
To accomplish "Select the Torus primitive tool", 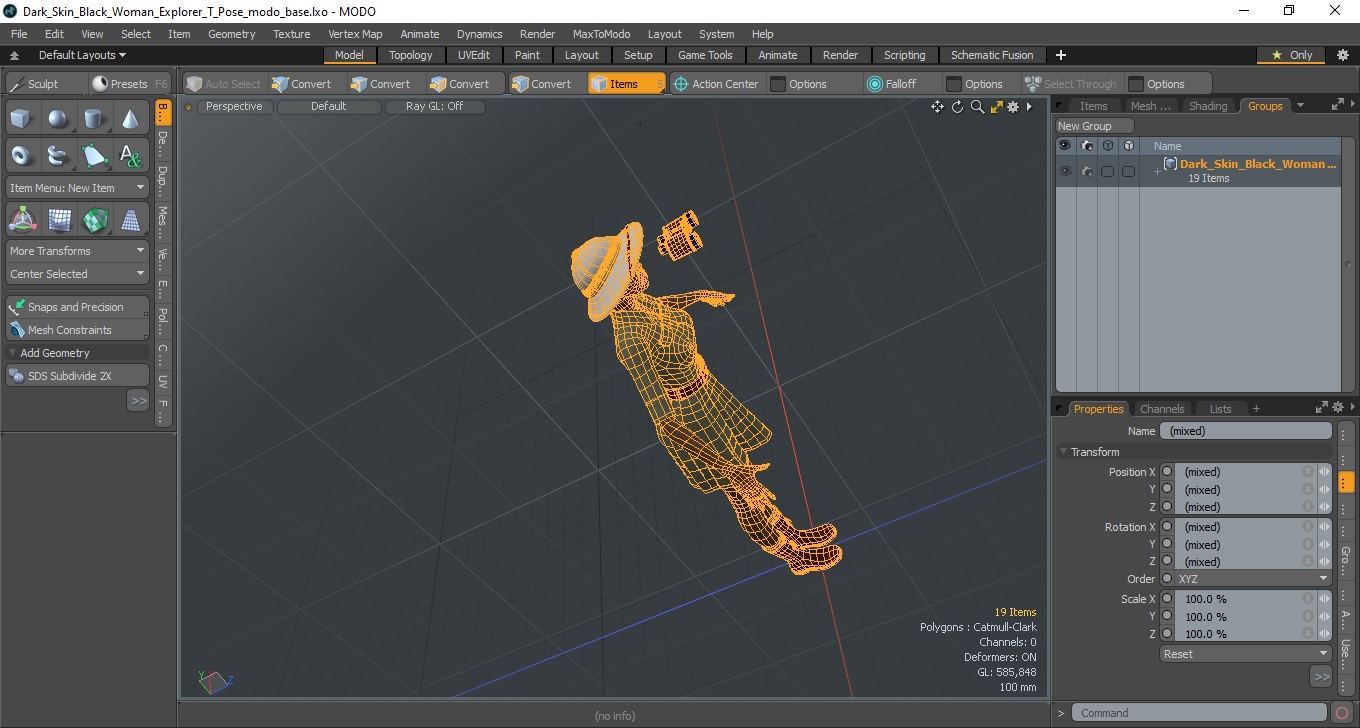I will pos(22,156).
